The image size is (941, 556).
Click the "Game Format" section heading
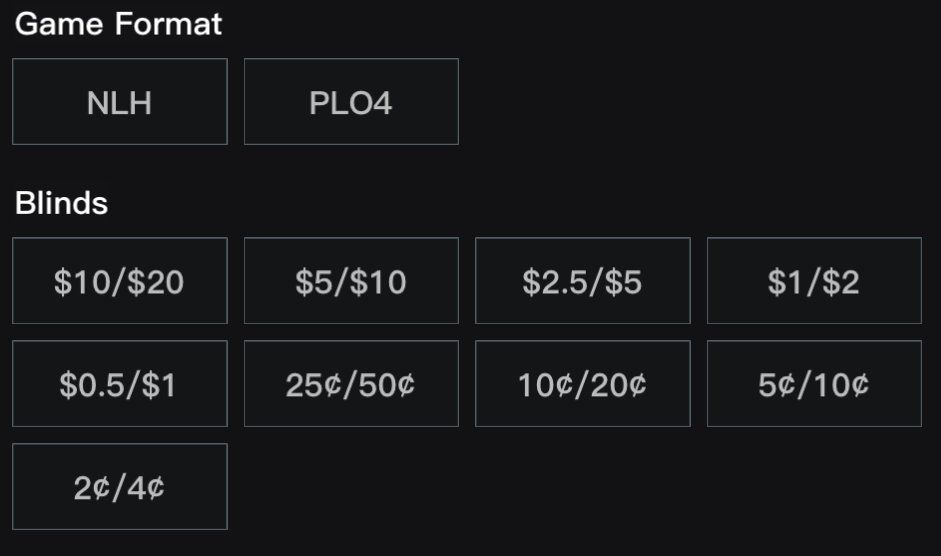coord(118,24)
